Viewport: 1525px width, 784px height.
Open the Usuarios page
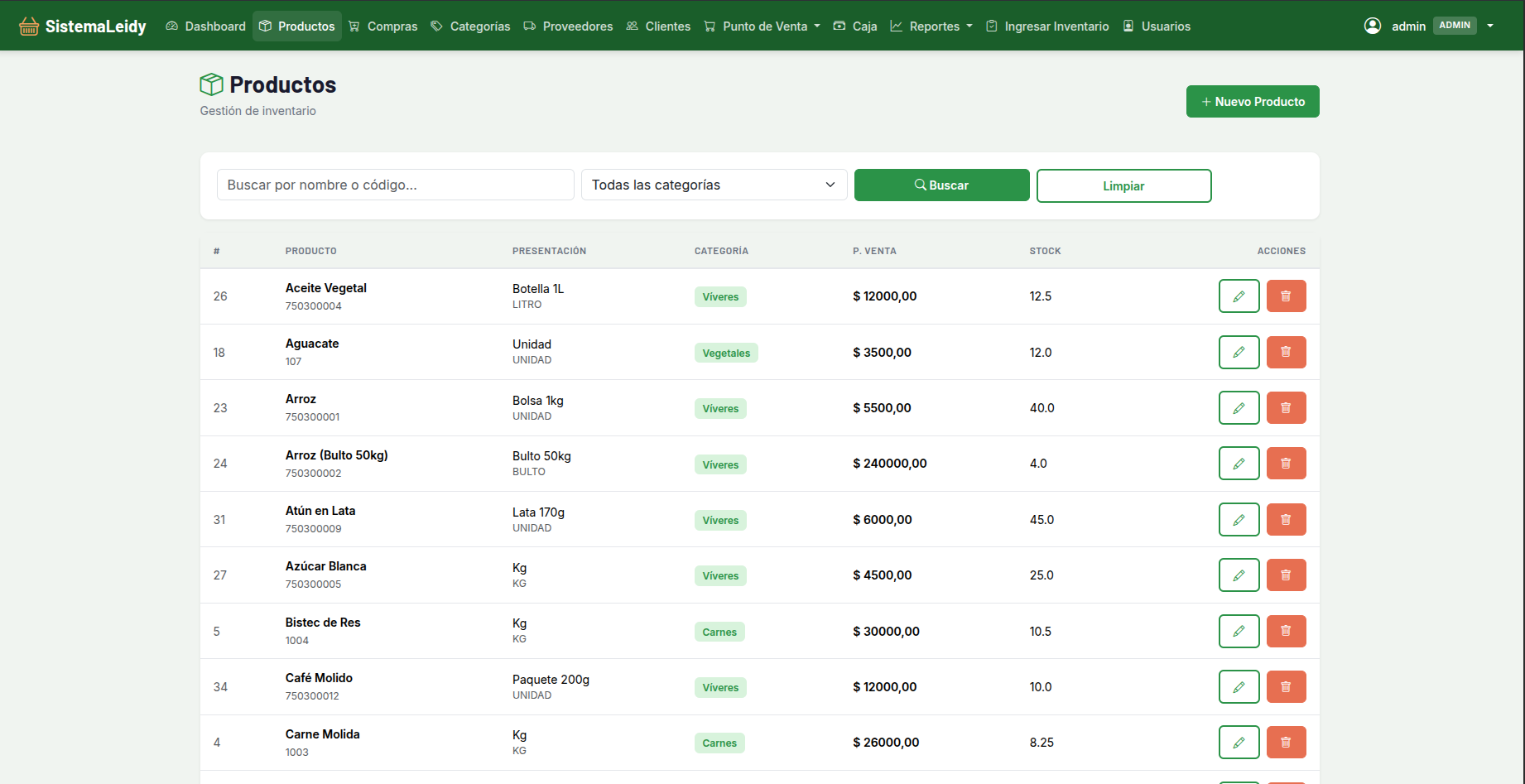coord(1157,26)
